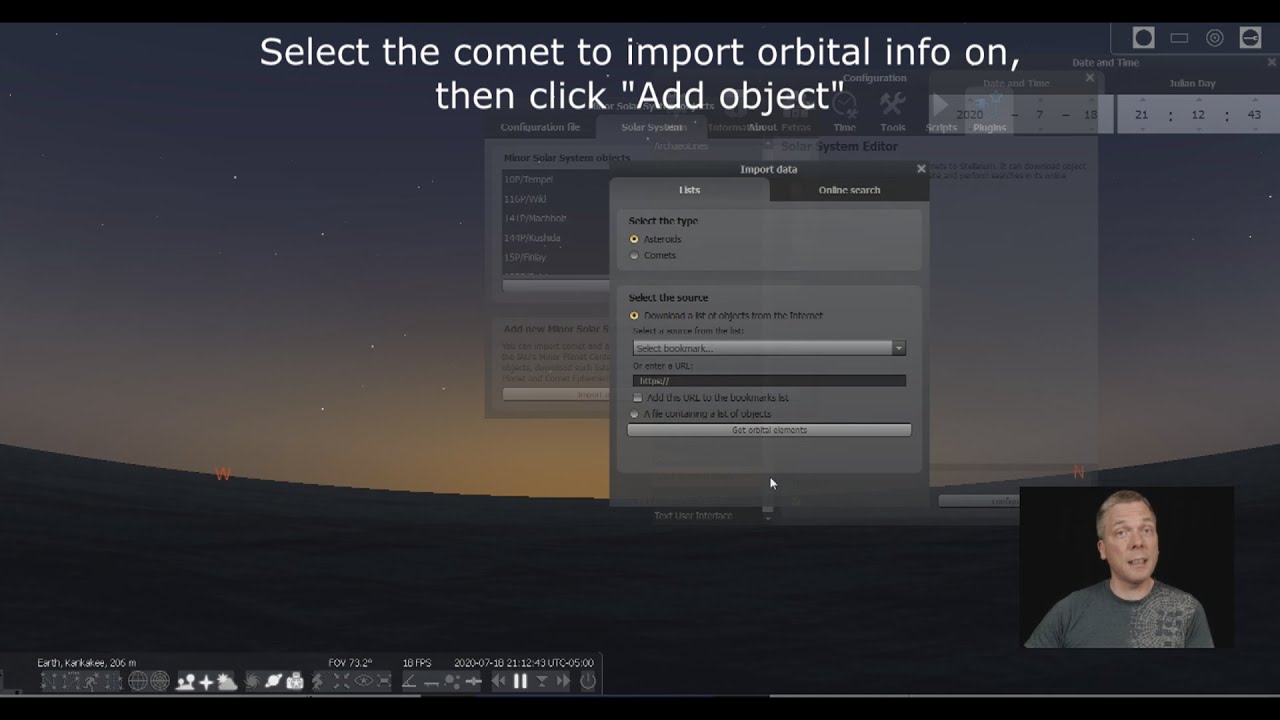
Task: Select the Asteroids radio button
Action: pyautogui.click(x=634, y=239)
